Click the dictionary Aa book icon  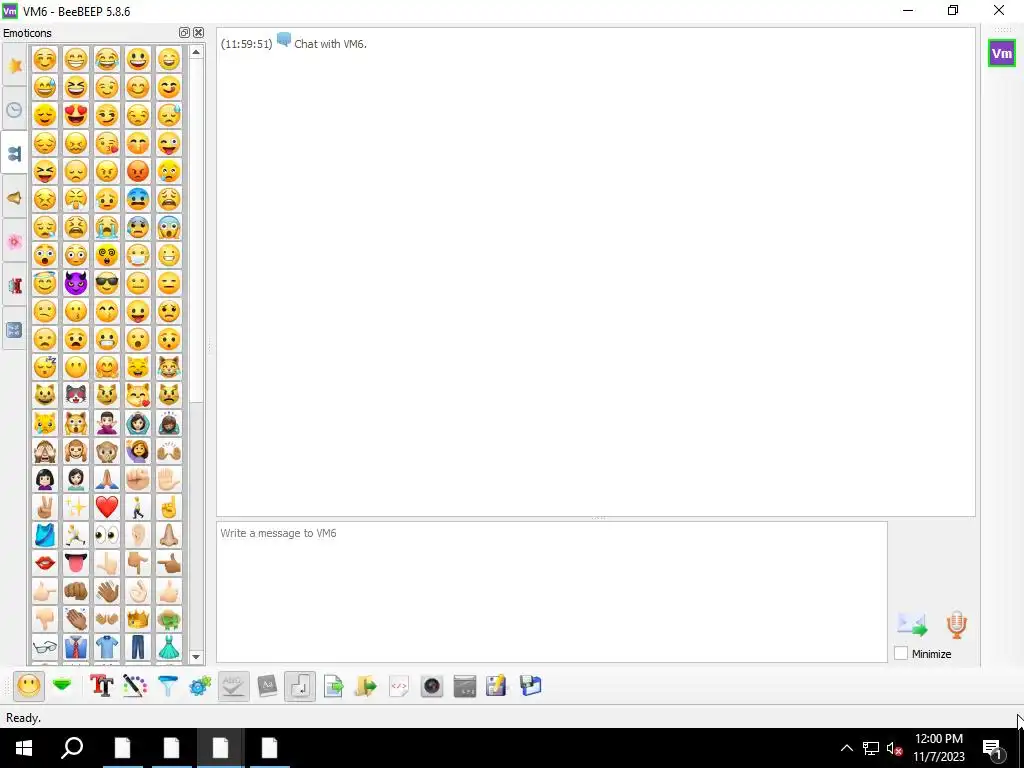coord(267,686)
